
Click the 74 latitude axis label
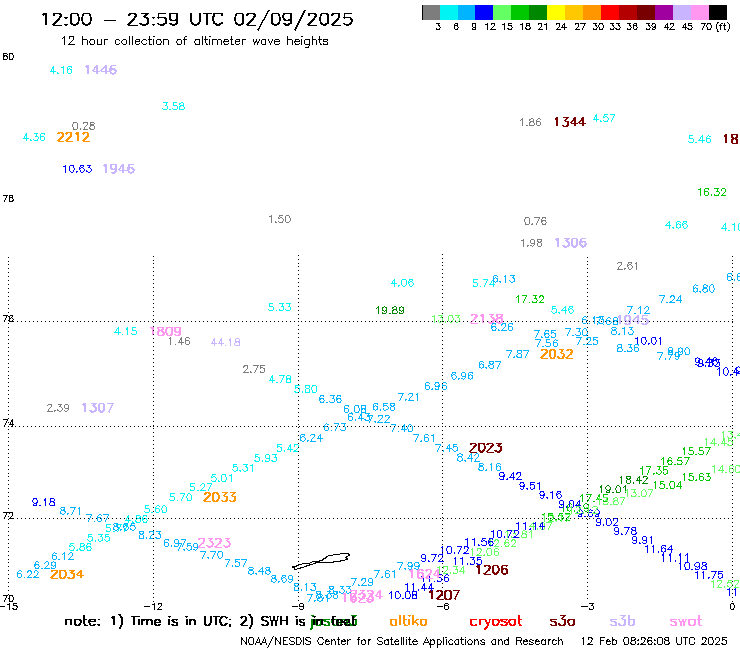pos(8,423)
